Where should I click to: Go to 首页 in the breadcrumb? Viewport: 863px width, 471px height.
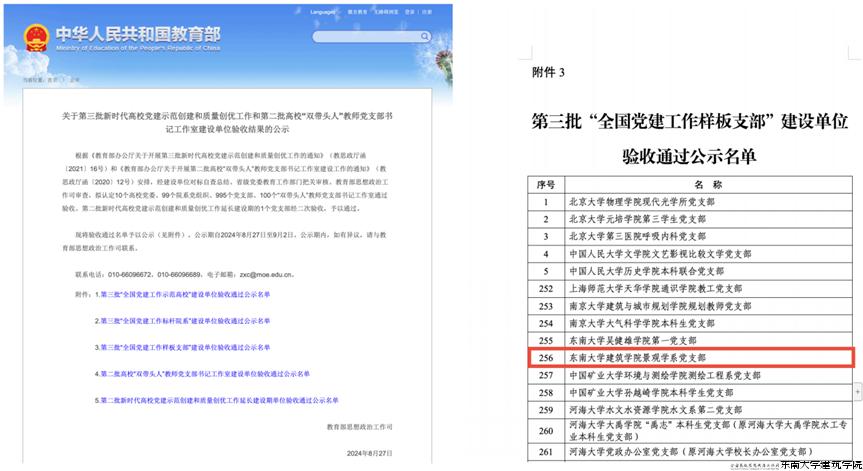pos(53,79)
